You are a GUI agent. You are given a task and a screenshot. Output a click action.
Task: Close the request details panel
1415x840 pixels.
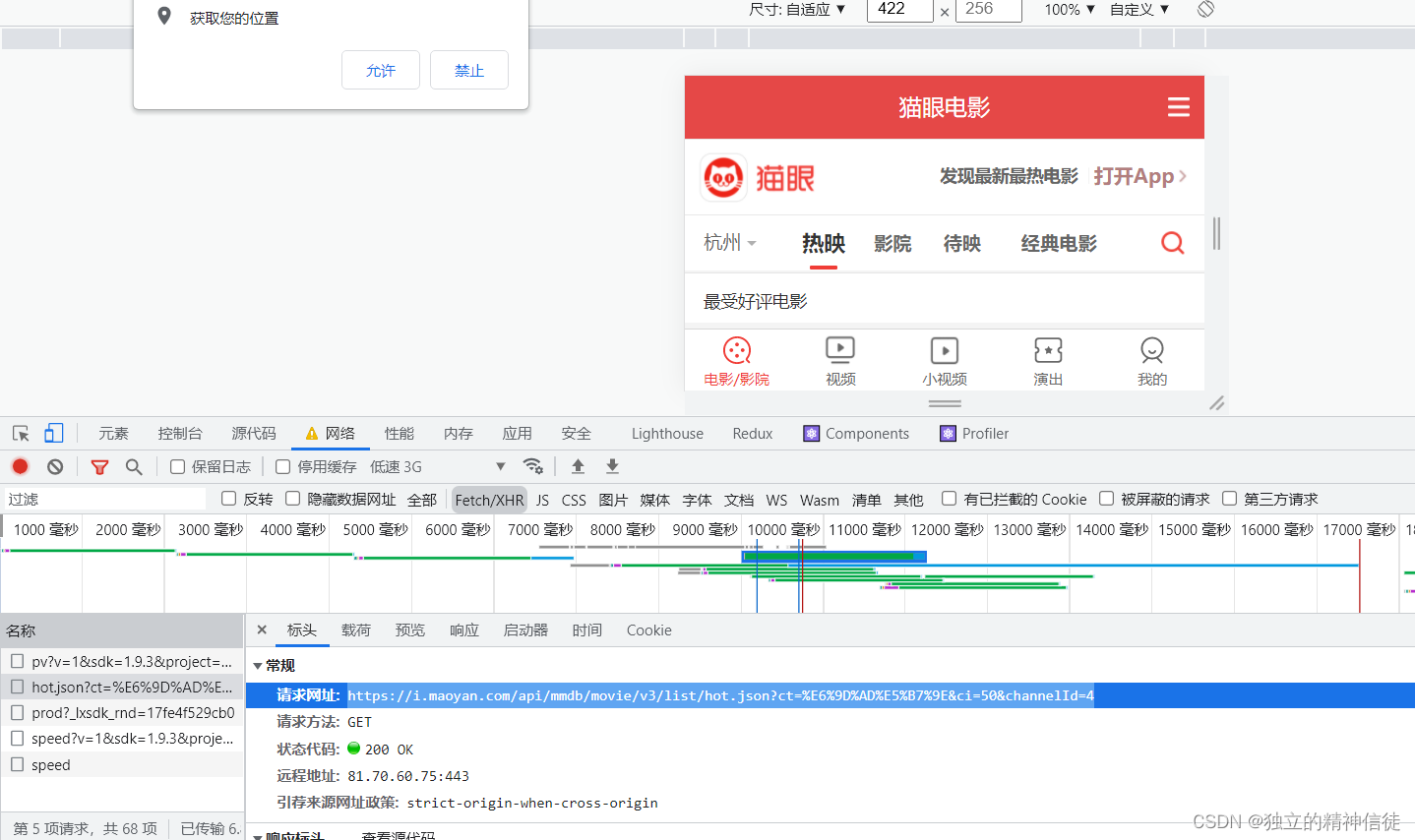(262, 630)
